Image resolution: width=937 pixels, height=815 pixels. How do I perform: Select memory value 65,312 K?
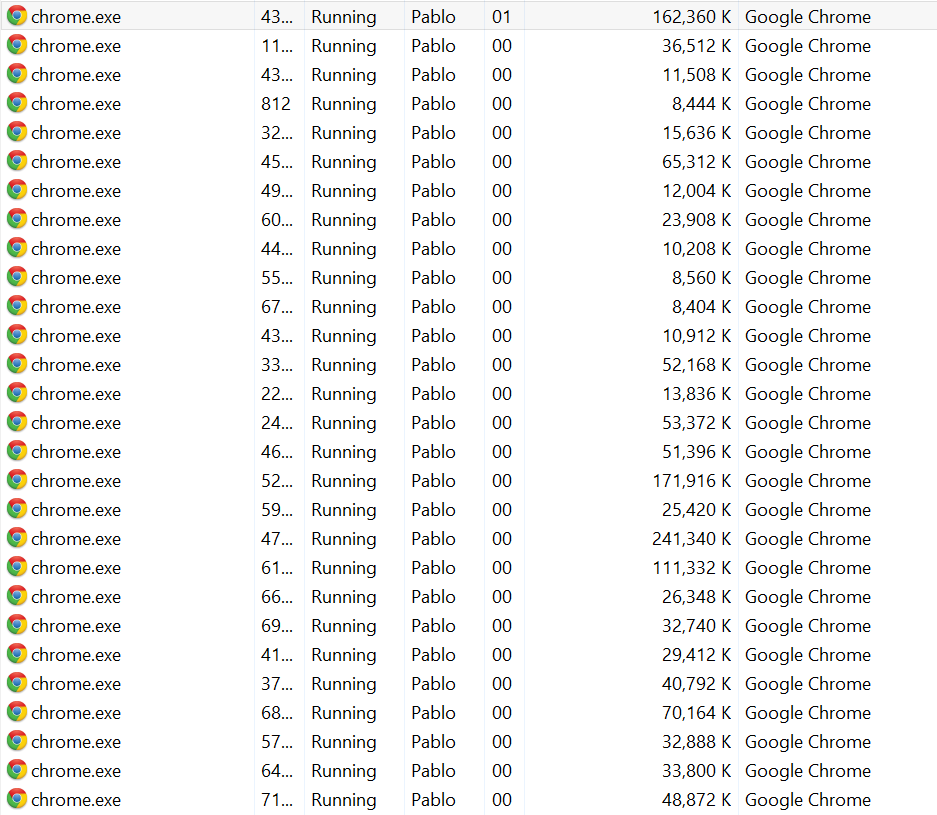[696, 161]
